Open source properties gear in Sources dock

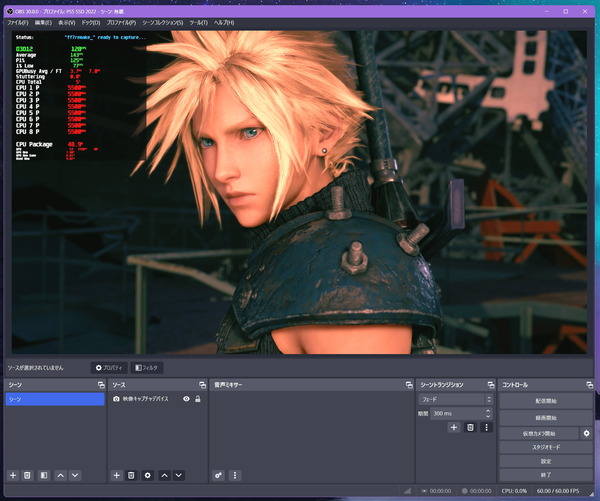[x=147, y=475]
